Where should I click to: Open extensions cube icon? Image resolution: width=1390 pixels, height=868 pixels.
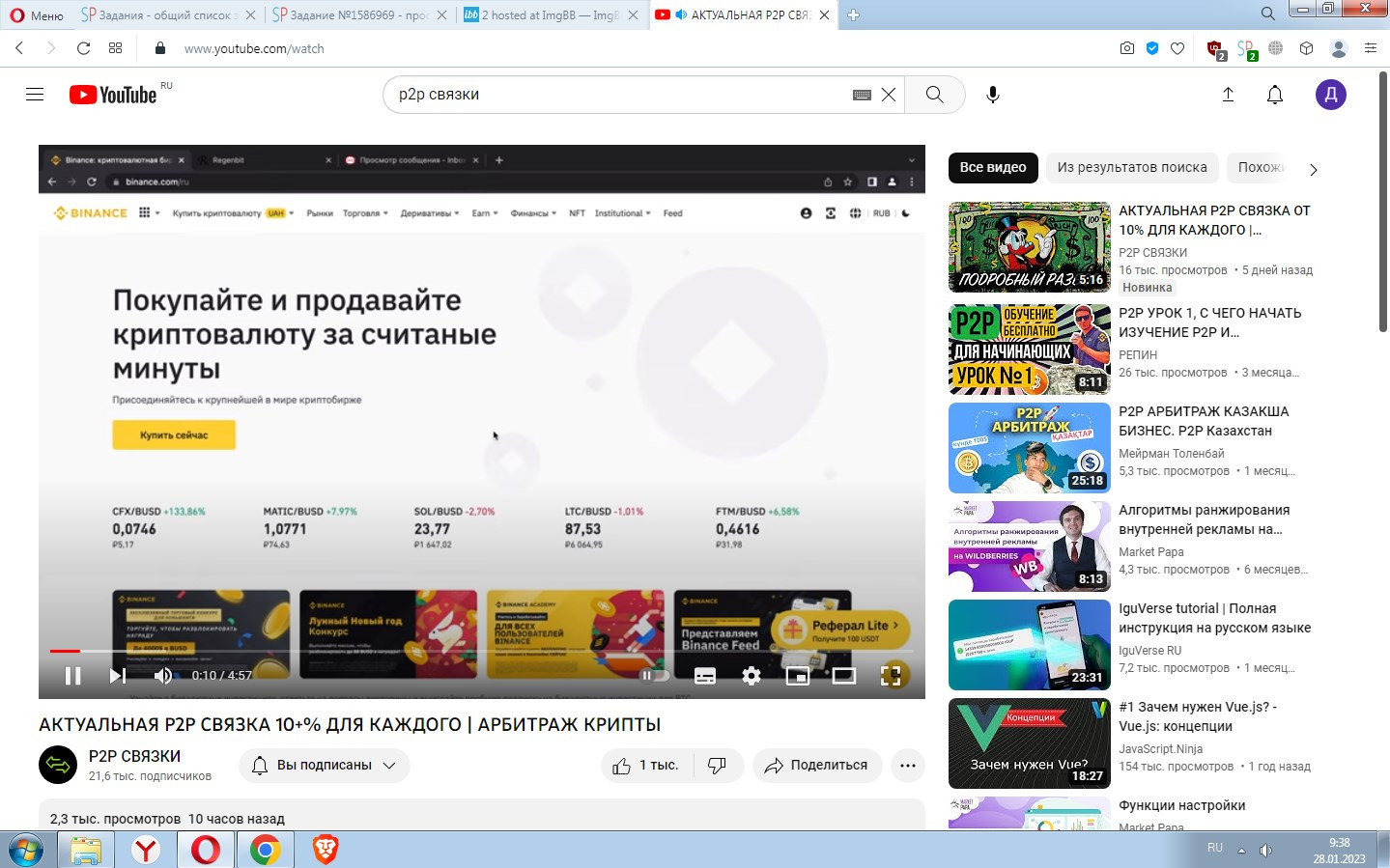click(x=1306, y=48)
